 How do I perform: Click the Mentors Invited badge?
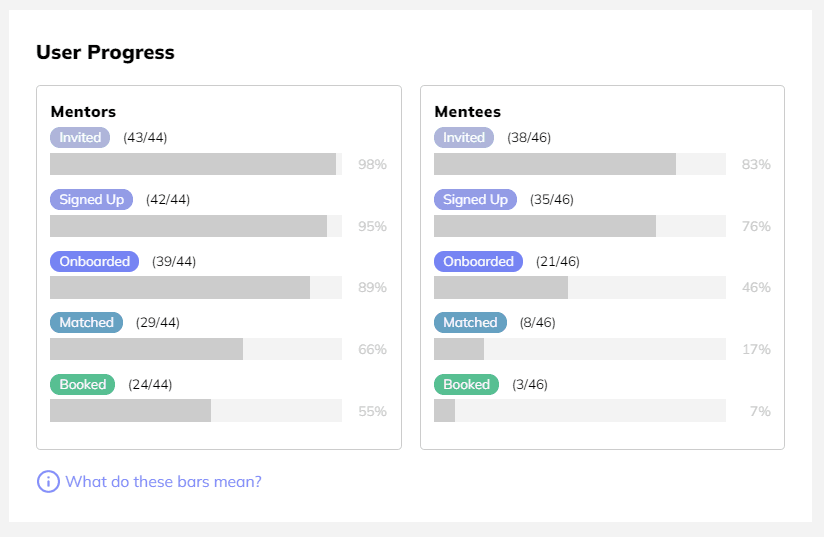(x=80, y=138)
